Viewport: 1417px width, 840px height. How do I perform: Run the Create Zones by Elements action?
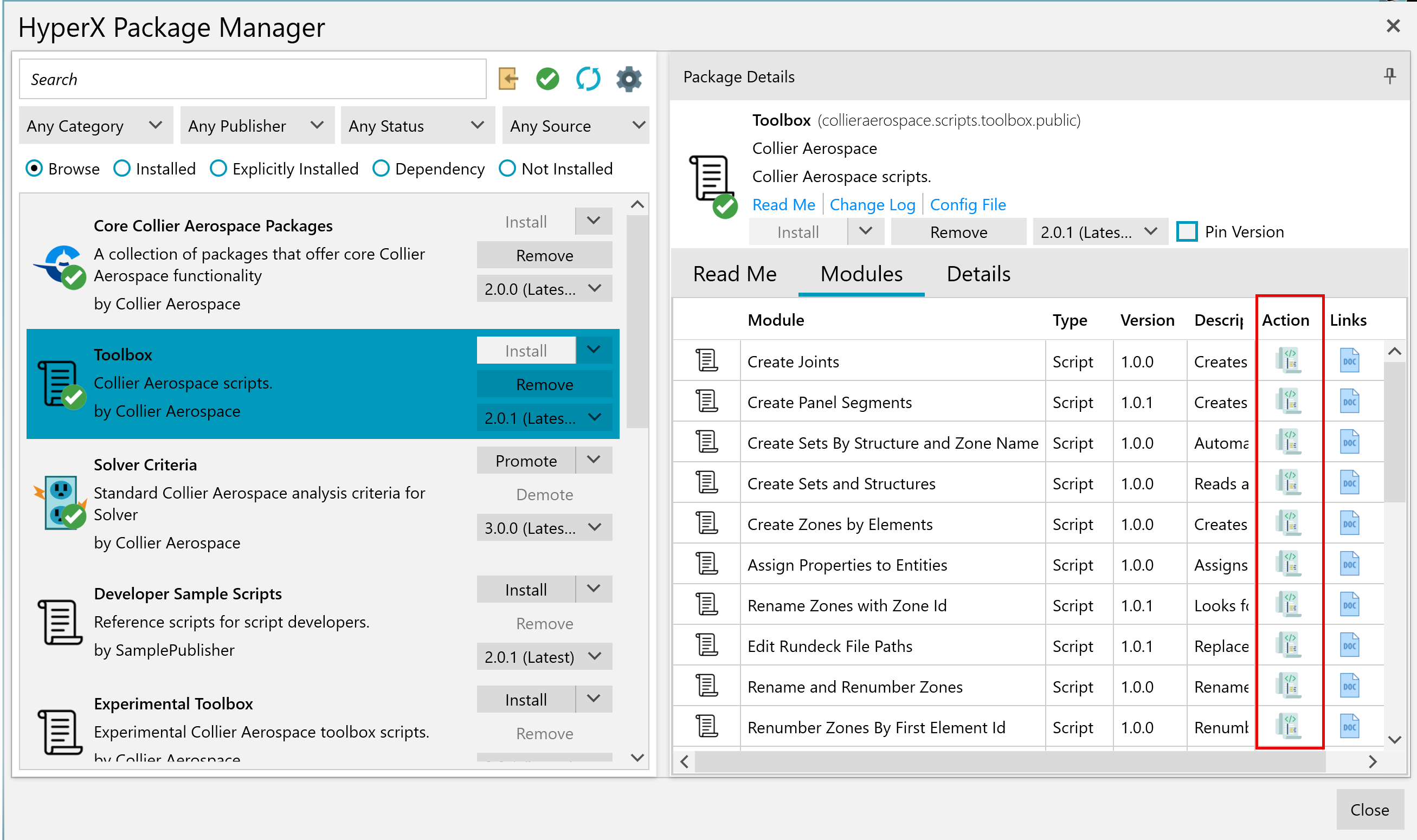point(1289,524)
